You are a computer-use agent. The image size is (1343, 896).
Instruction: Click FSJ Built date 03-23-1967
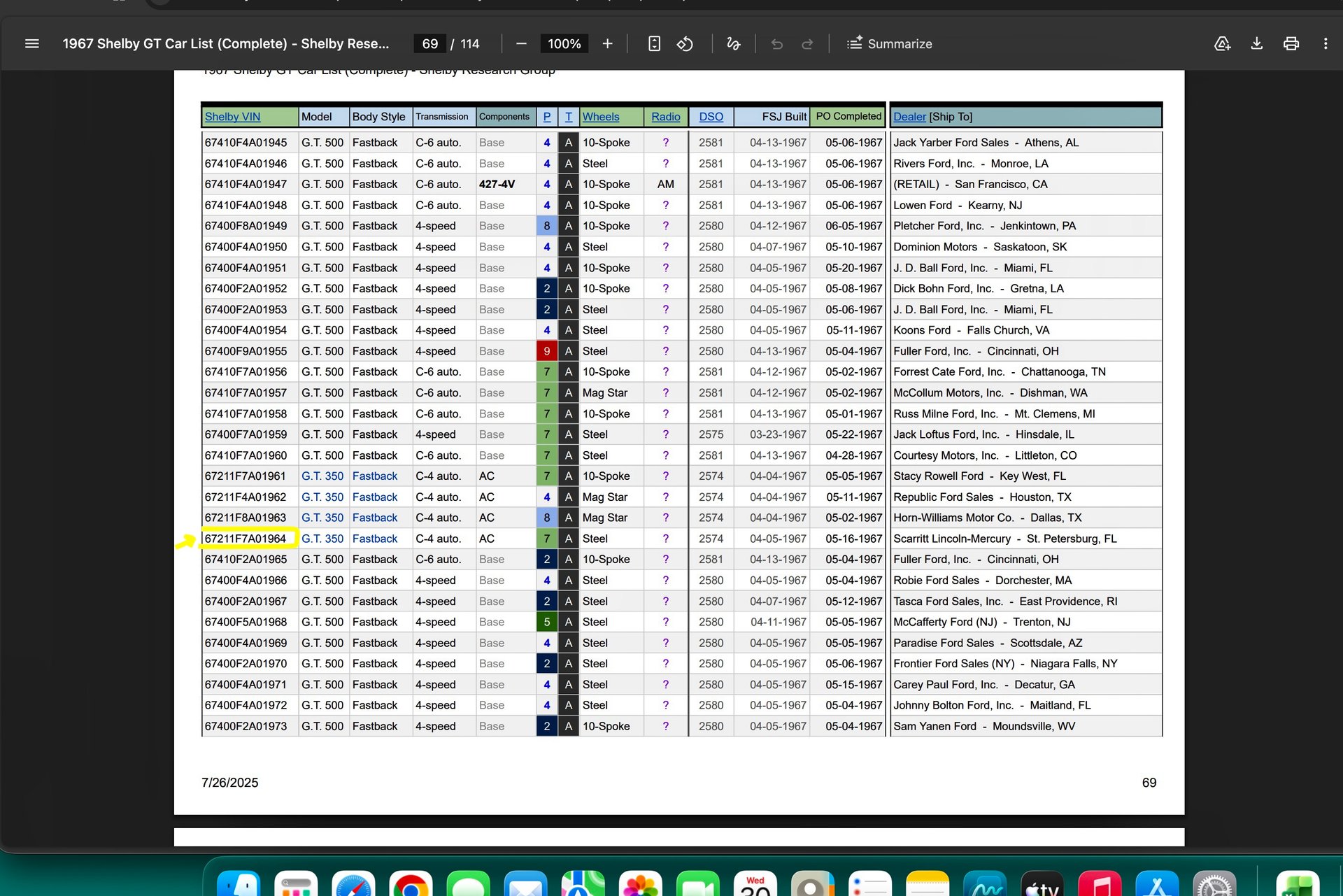778,434
